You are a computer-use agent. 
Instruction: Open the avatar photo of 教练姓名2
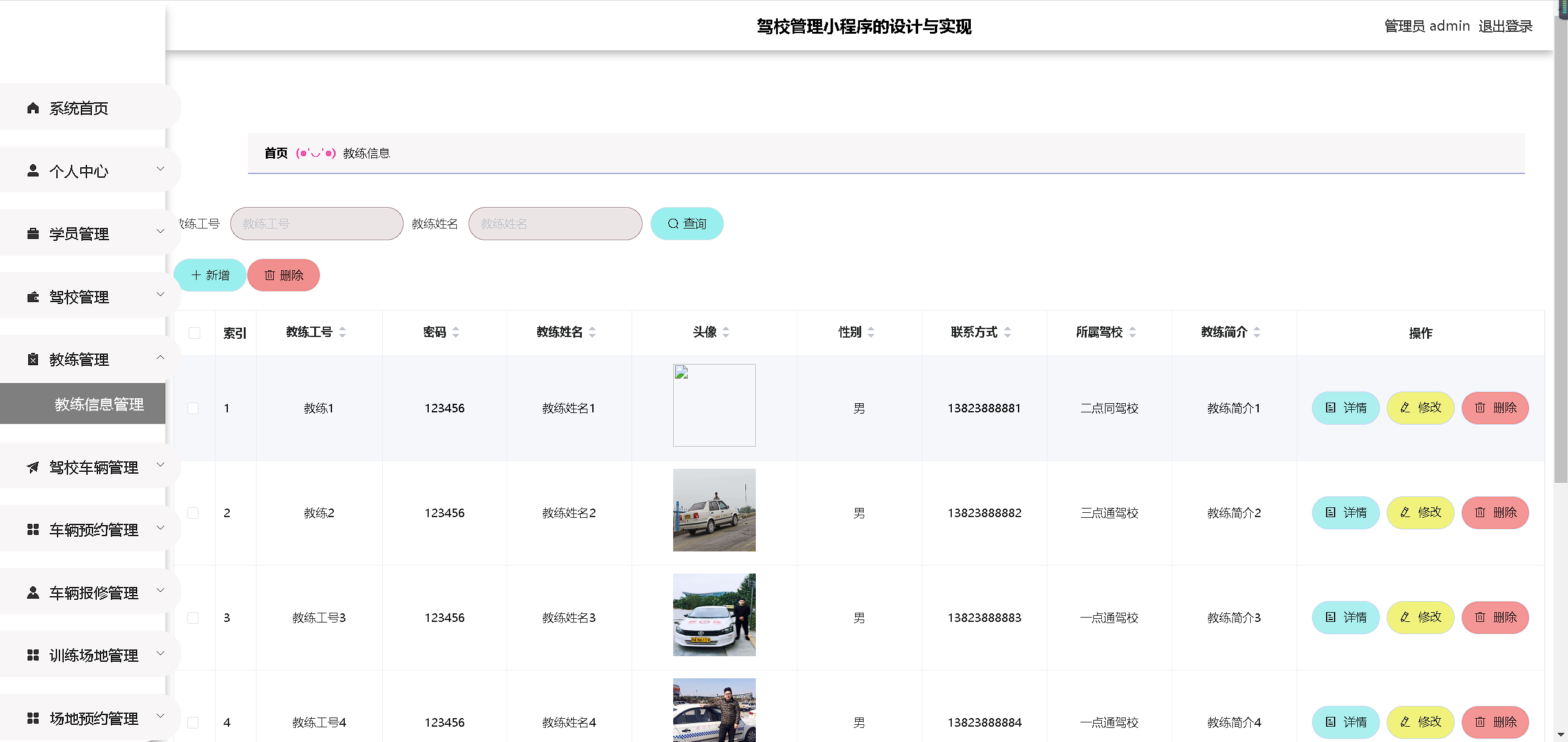click(x=714, y=510)
